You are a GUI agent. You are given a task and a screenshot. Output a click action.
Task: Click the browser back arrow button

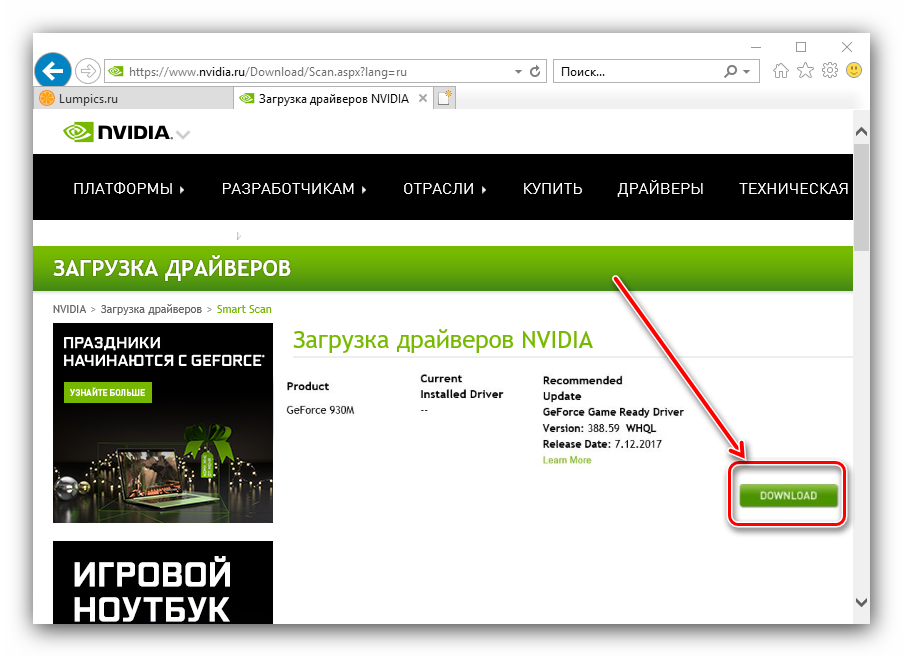51,71
